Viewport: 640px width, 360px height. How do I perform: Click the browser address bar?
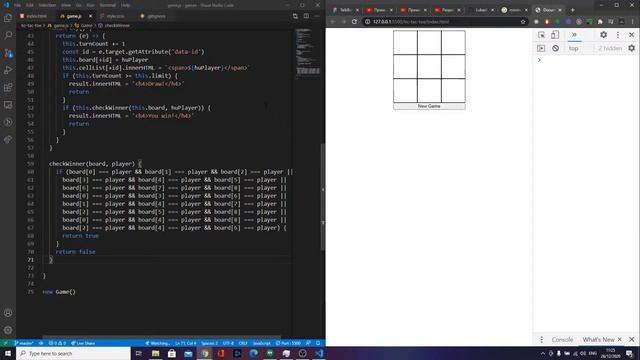[445, 22]
